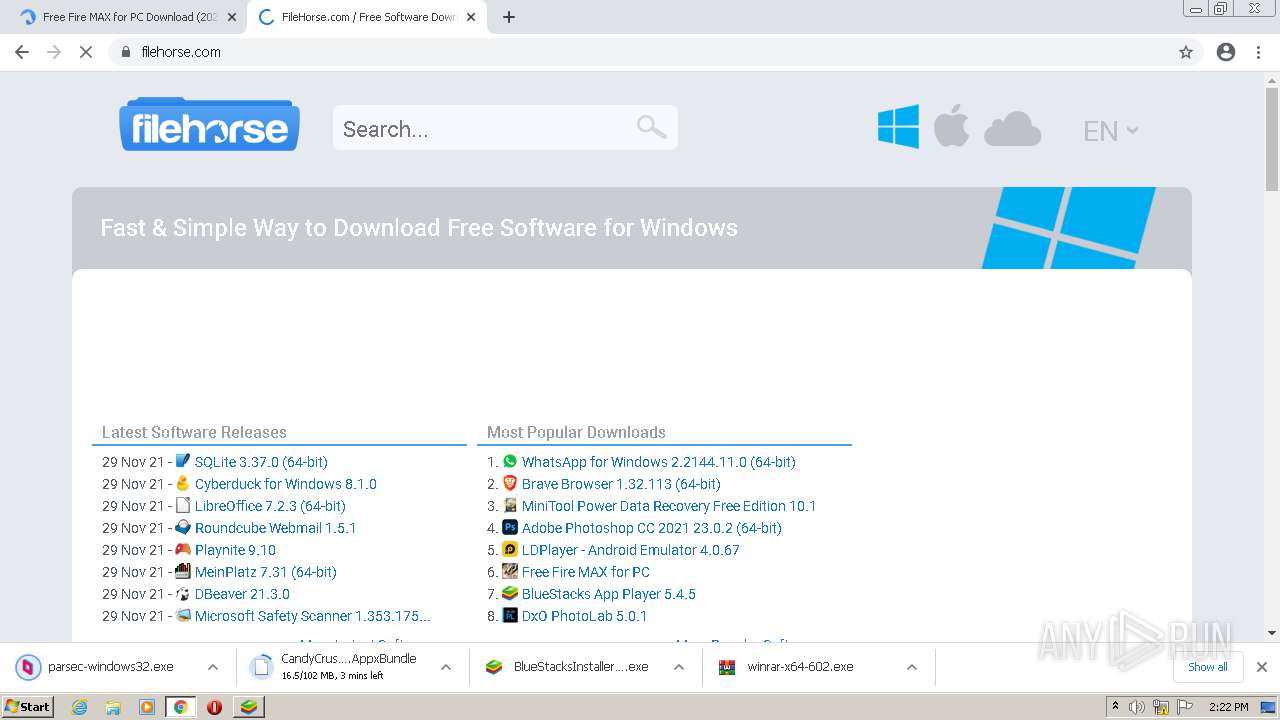Launch Internet Explorer from taskbar
The width and height of the screenshot is (1280, 720).
coord(80,707)
